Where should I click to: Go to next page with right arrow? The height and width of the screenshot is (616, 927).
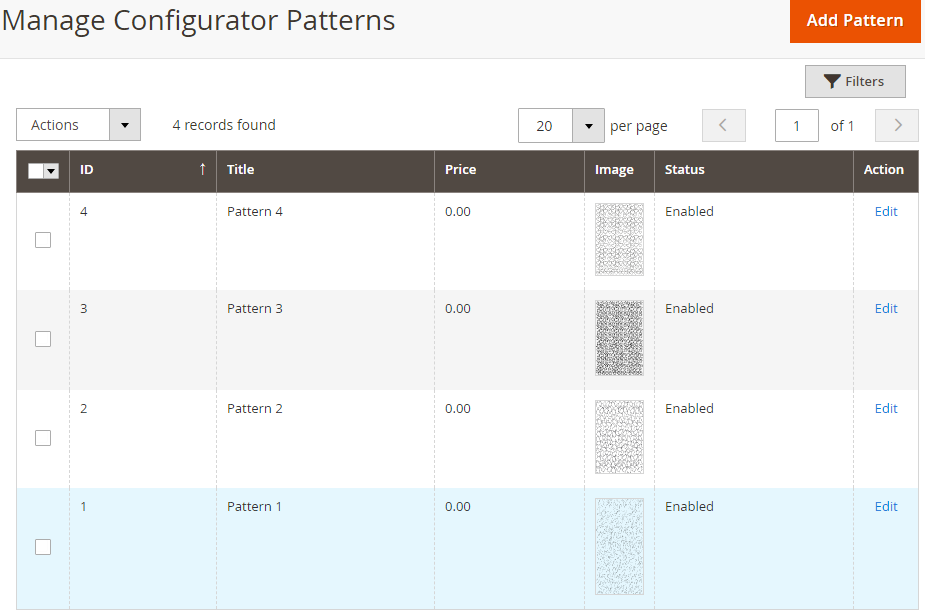896,125
